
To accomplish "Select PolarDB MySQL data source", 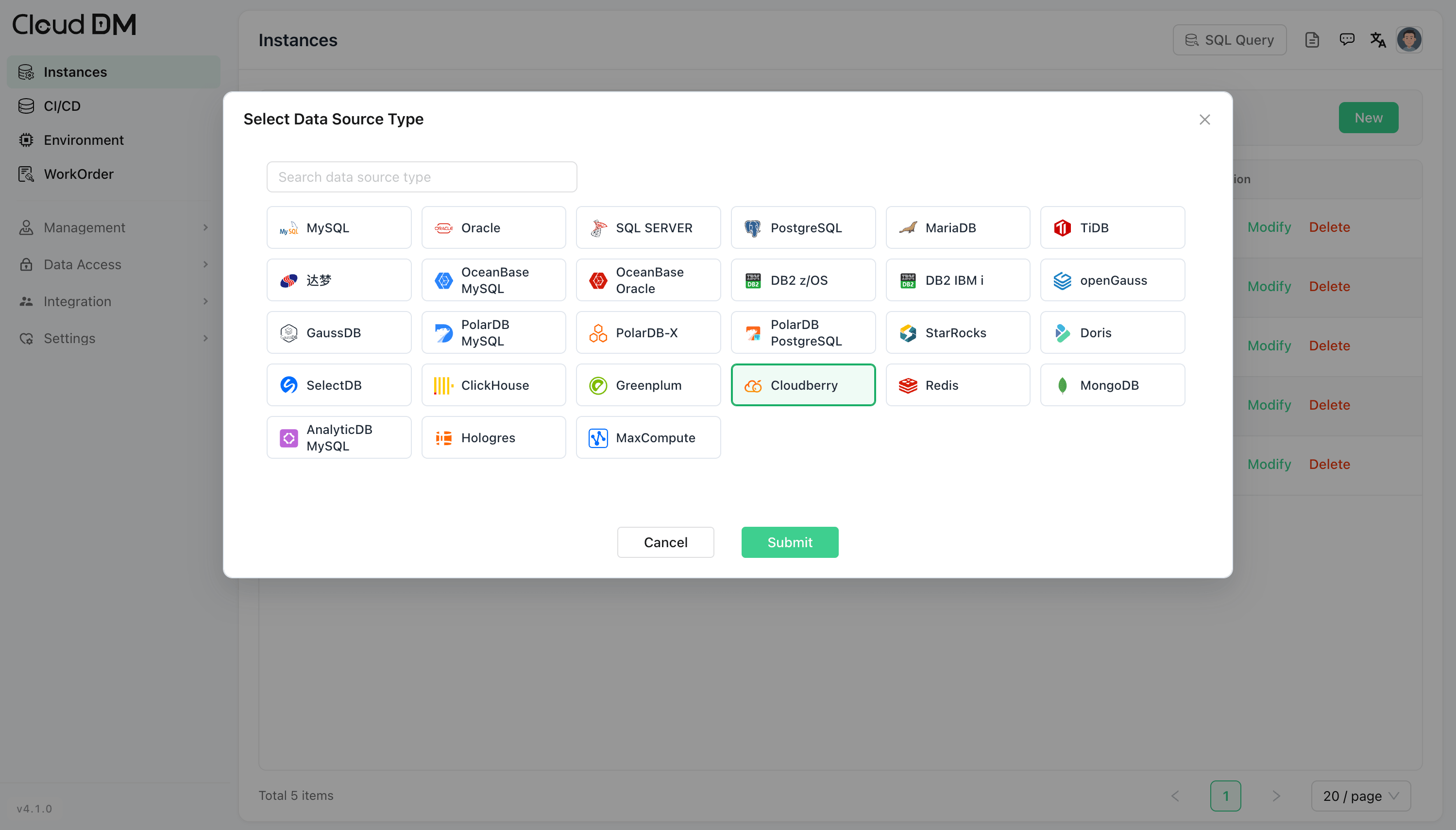I will coord(493,332).
